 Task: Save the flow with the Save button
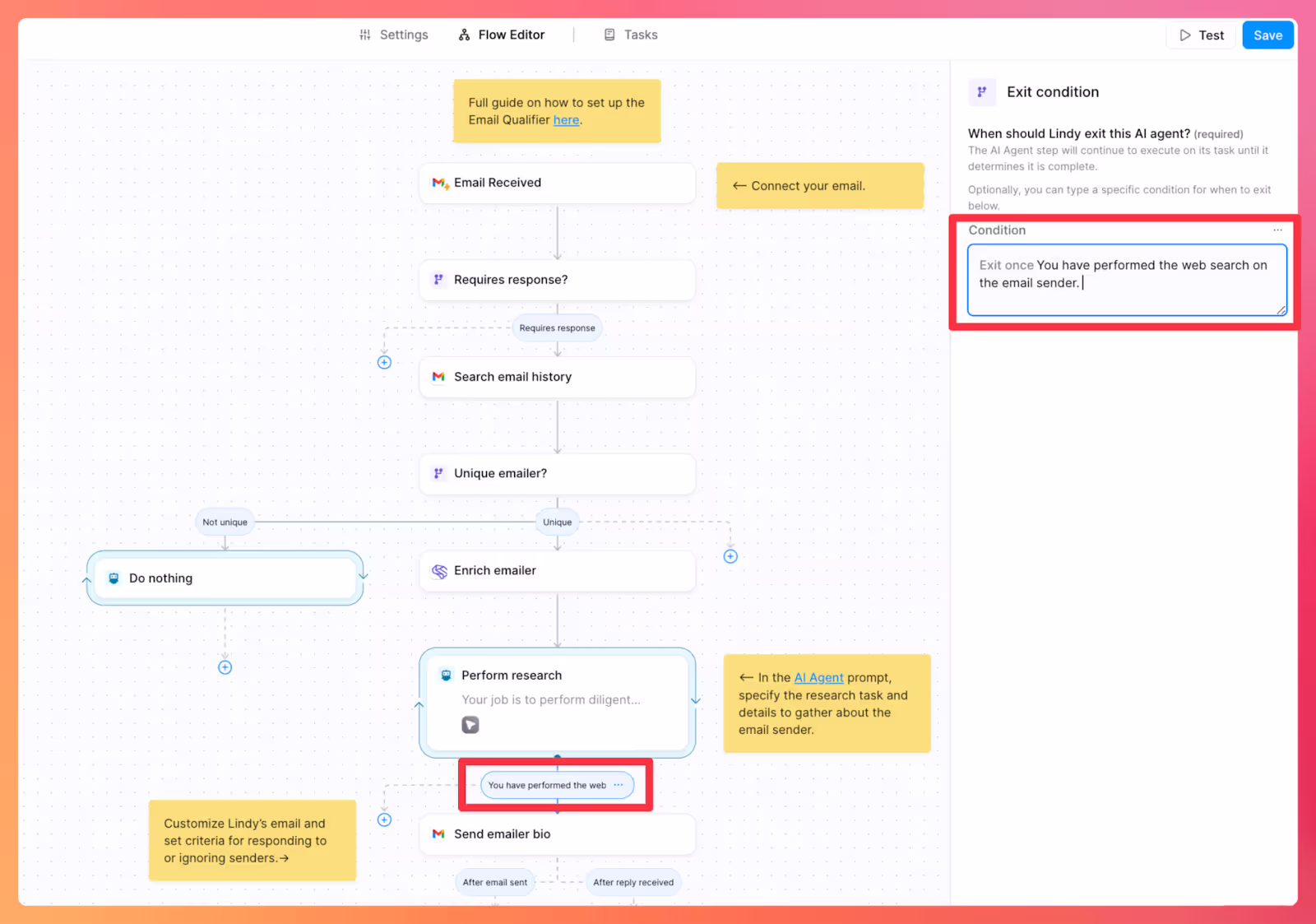tap(1267, 35)
